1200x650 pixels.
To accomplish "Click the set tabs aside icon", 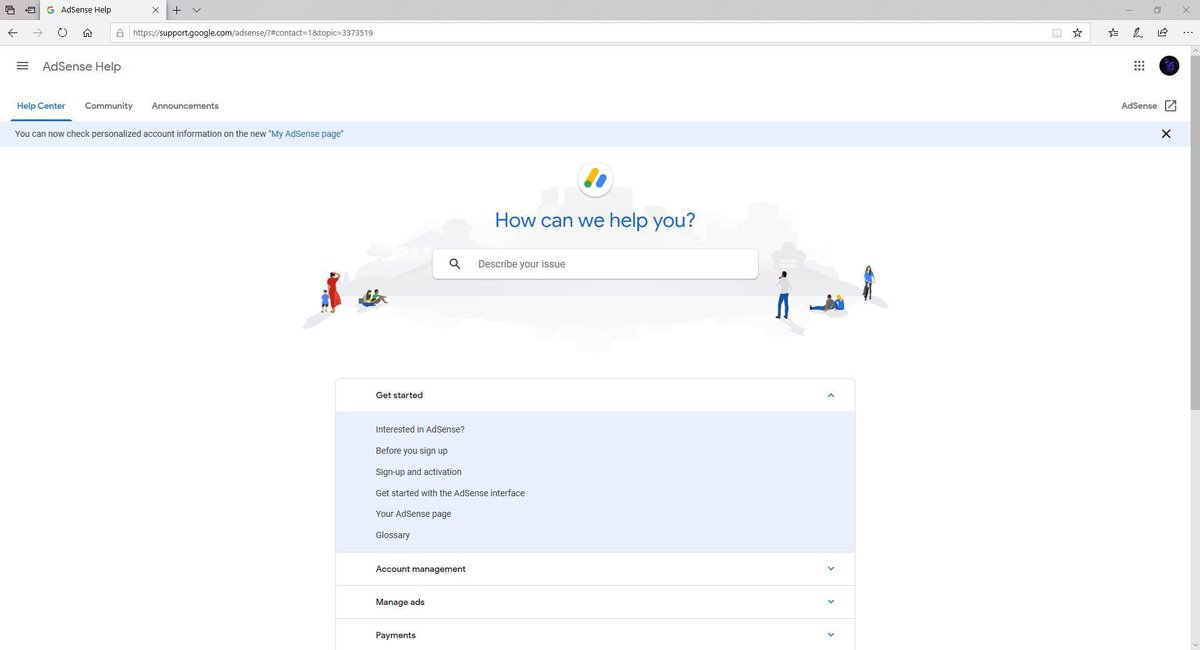I will coord(30,10).
